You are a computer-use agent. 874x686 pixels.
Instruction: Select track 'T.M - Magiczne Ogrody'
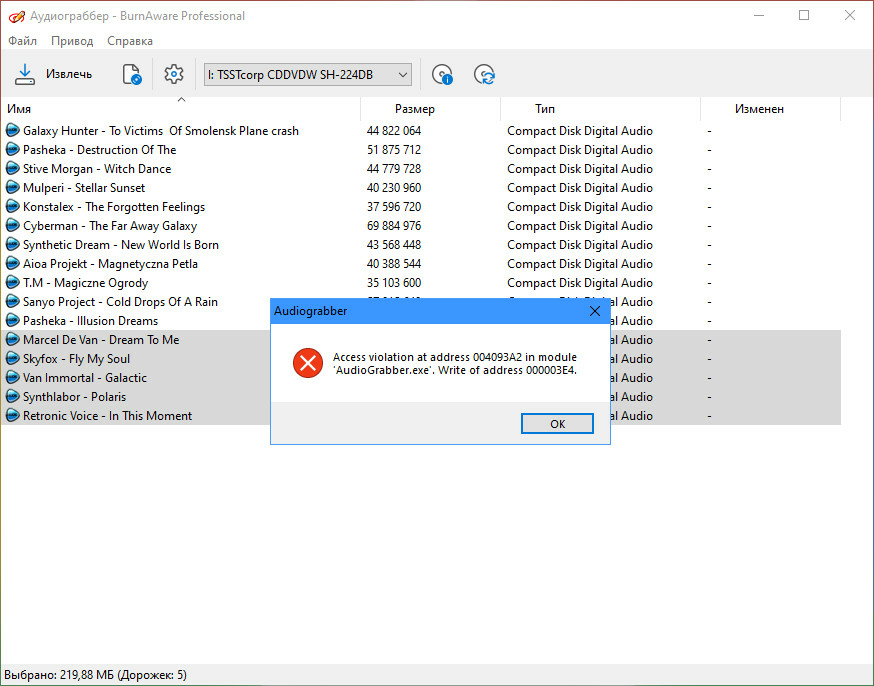pyautogui.click(x=85, y=283)
